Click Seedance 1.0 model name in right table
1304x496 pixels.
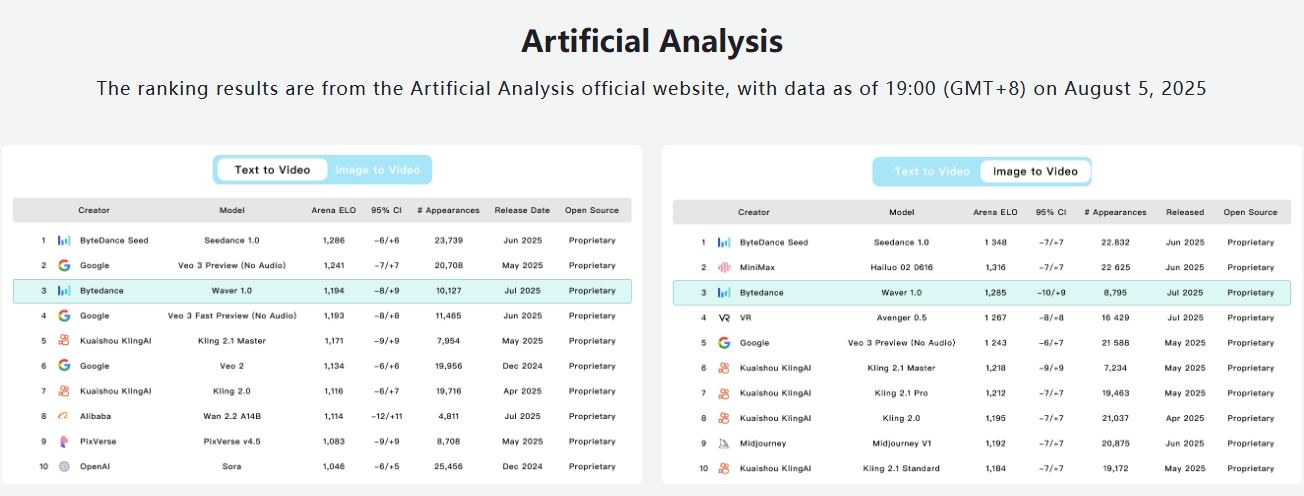coord(901,242)
